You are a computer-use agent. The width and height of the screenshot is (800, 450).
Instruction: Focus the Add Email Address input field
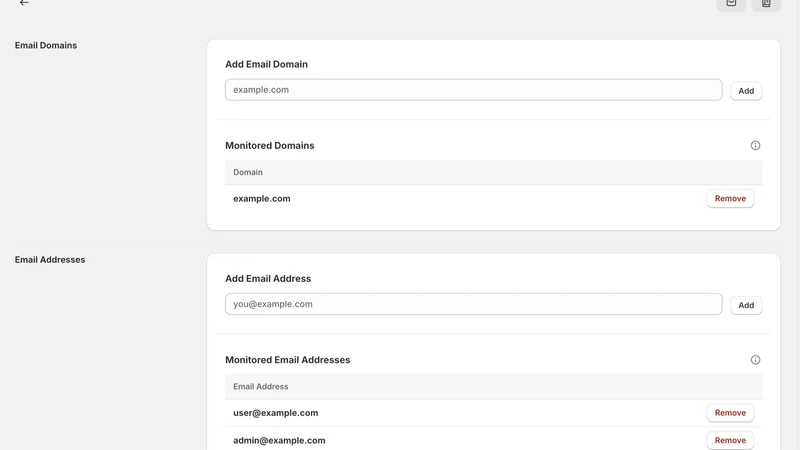pyautogui.click(x=473, y=304)
